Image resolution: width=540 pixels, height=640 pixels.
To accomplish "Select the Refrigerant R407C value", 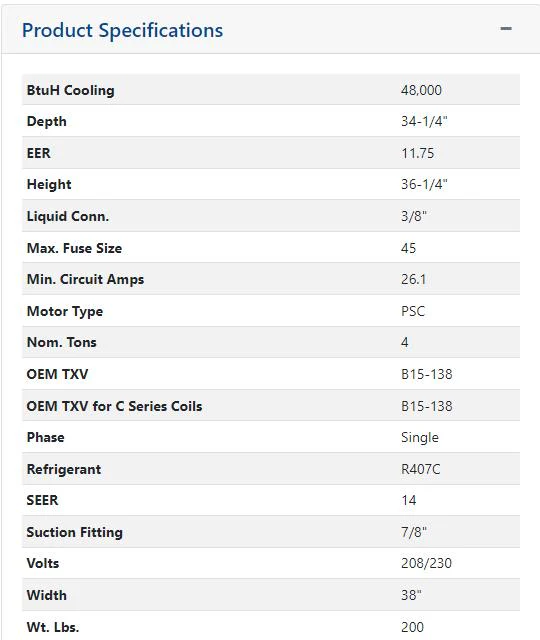I will [x=420, y=469].
